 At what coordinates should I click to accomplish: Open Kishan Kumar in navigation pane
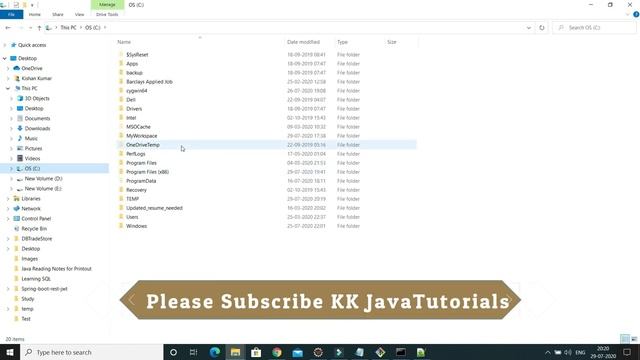coord(36,78)
